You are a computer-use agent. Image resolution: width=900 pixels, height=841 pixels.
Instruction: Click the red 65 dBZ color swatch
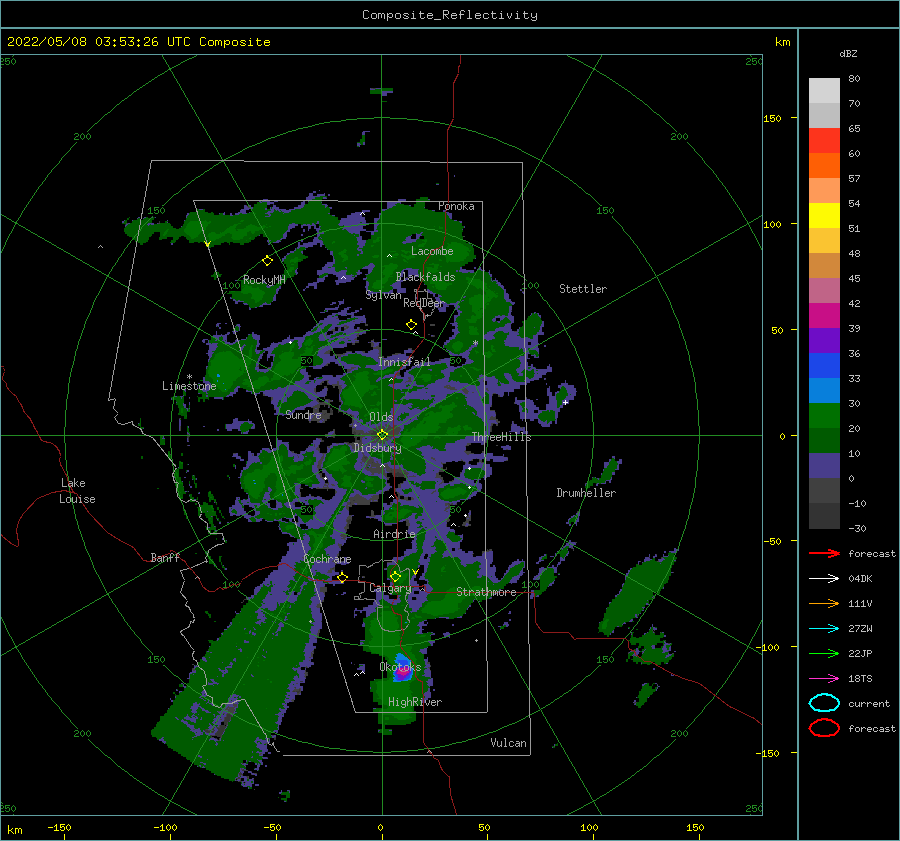click(824, 141)
